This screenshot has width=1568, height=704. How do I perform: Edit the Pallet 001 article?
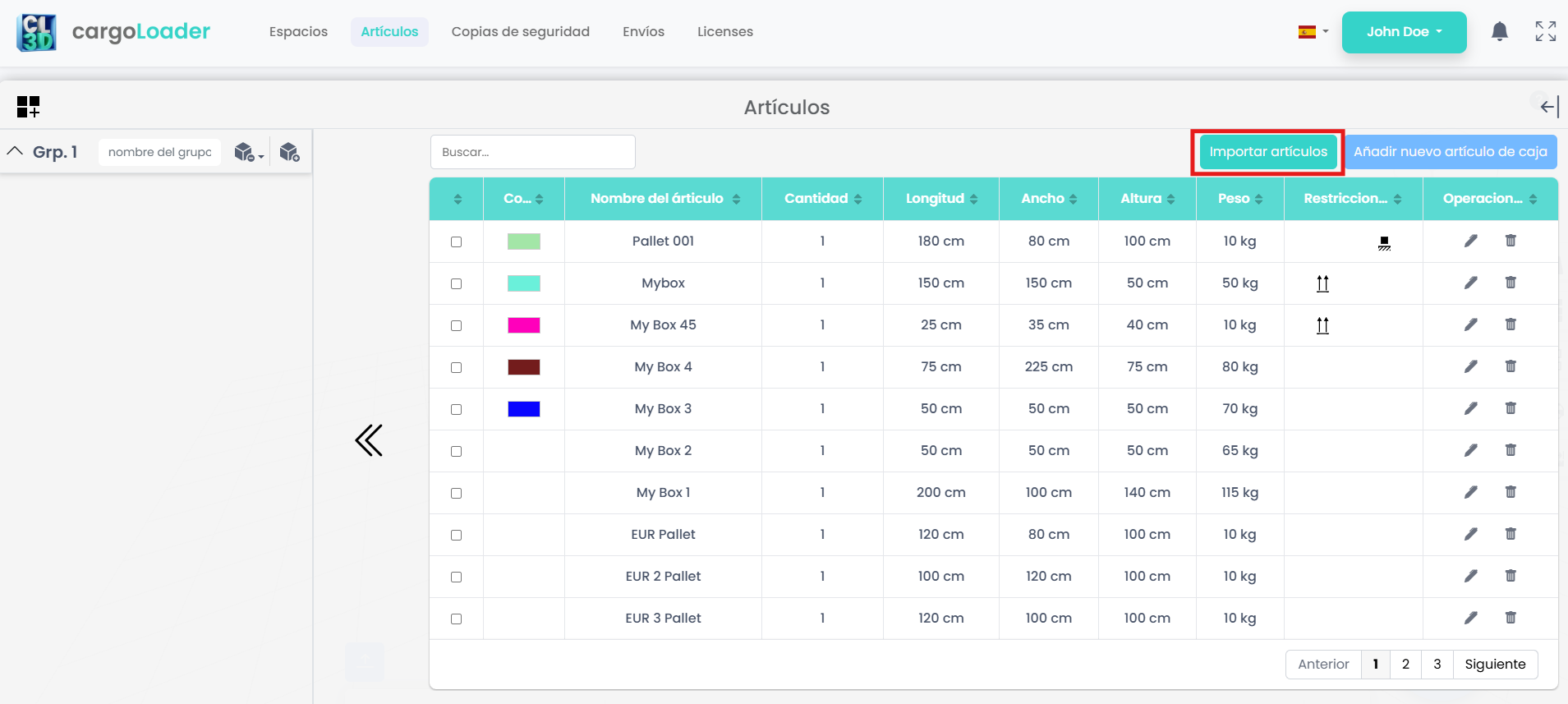1470,241
